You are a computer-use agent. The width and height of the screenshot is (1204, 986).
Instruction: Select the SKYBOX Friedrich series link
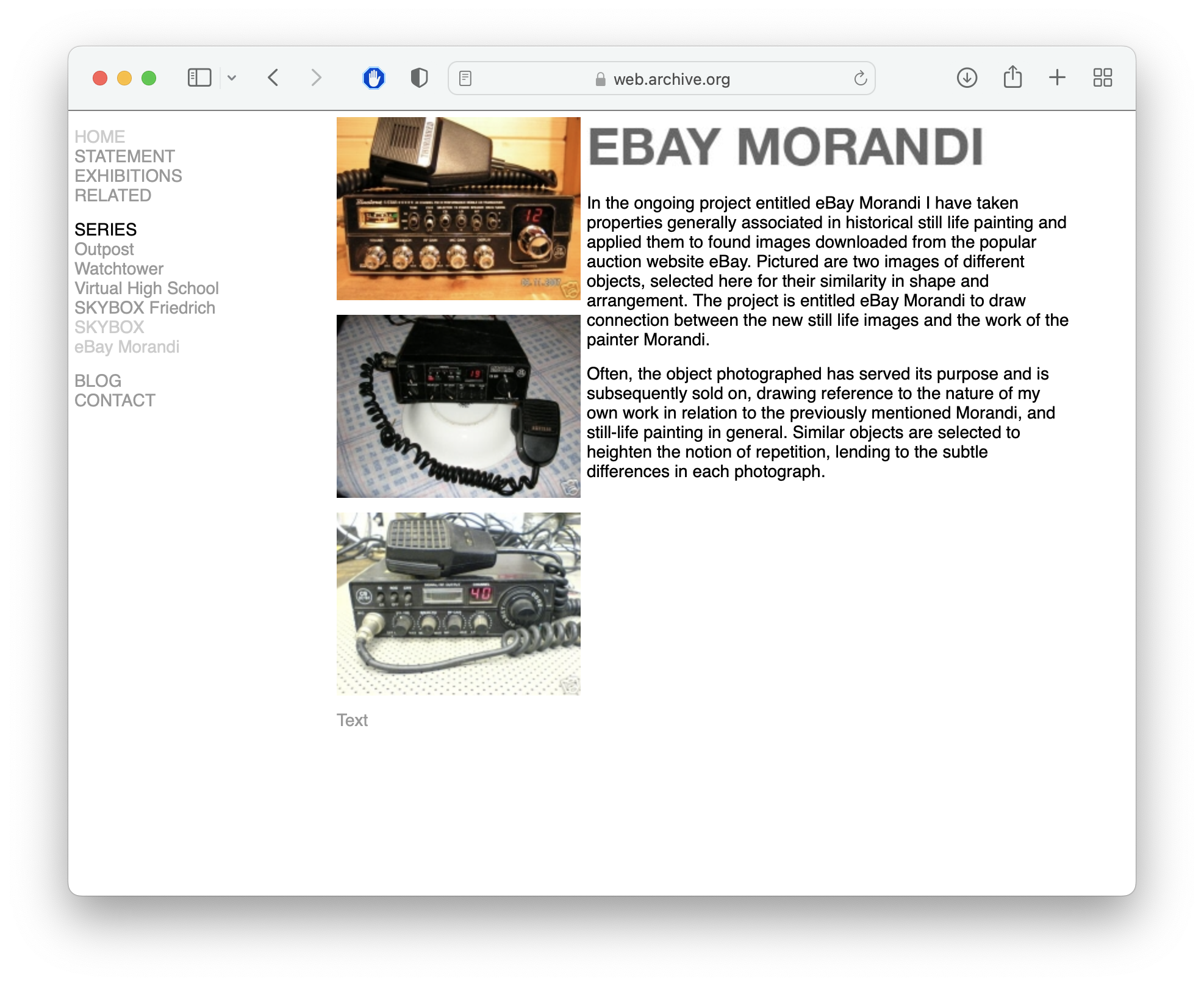tap(145, 308)
